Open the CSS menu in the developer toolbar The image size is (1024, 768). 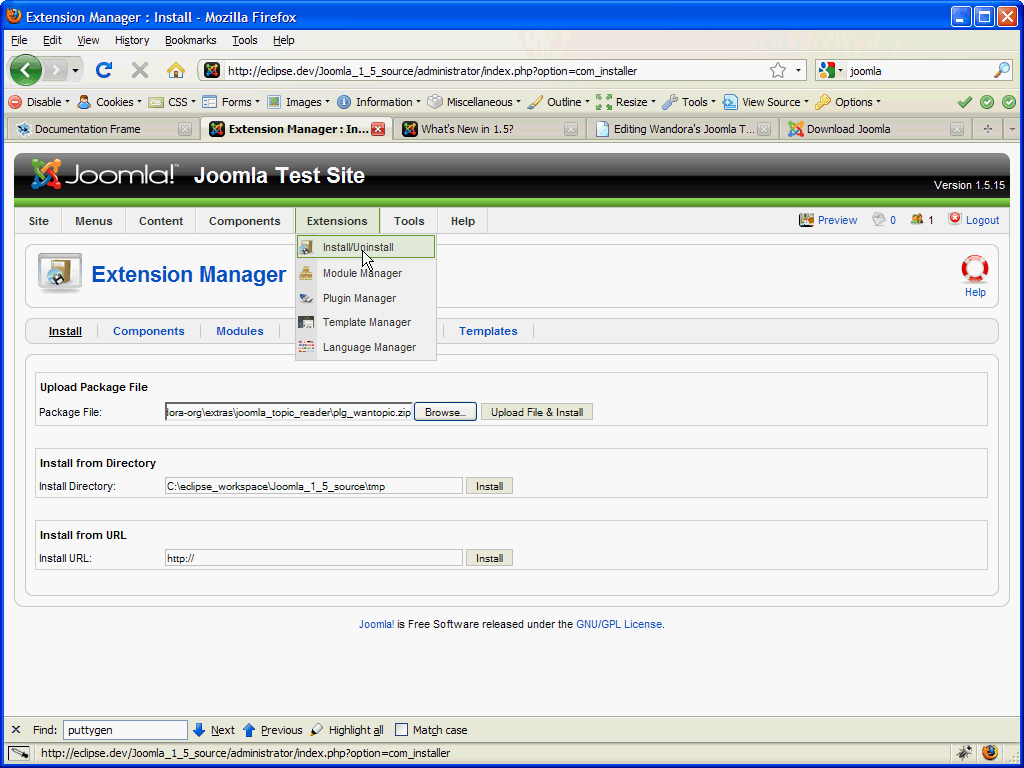(x=176, y=101)
